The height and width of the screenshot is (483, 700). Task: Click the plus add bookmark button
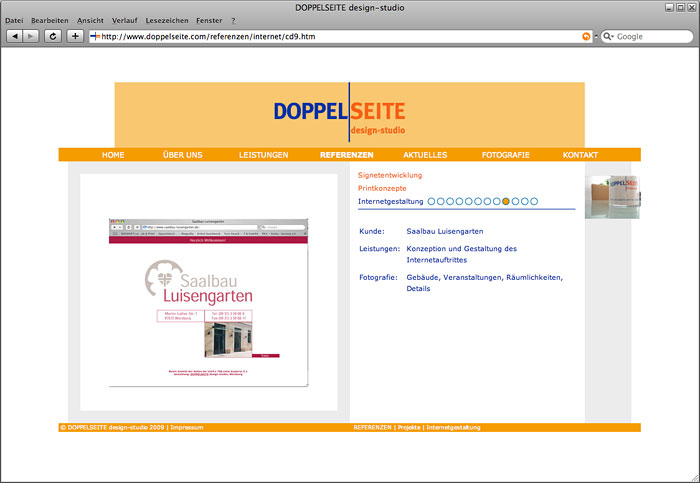(75, 36)
